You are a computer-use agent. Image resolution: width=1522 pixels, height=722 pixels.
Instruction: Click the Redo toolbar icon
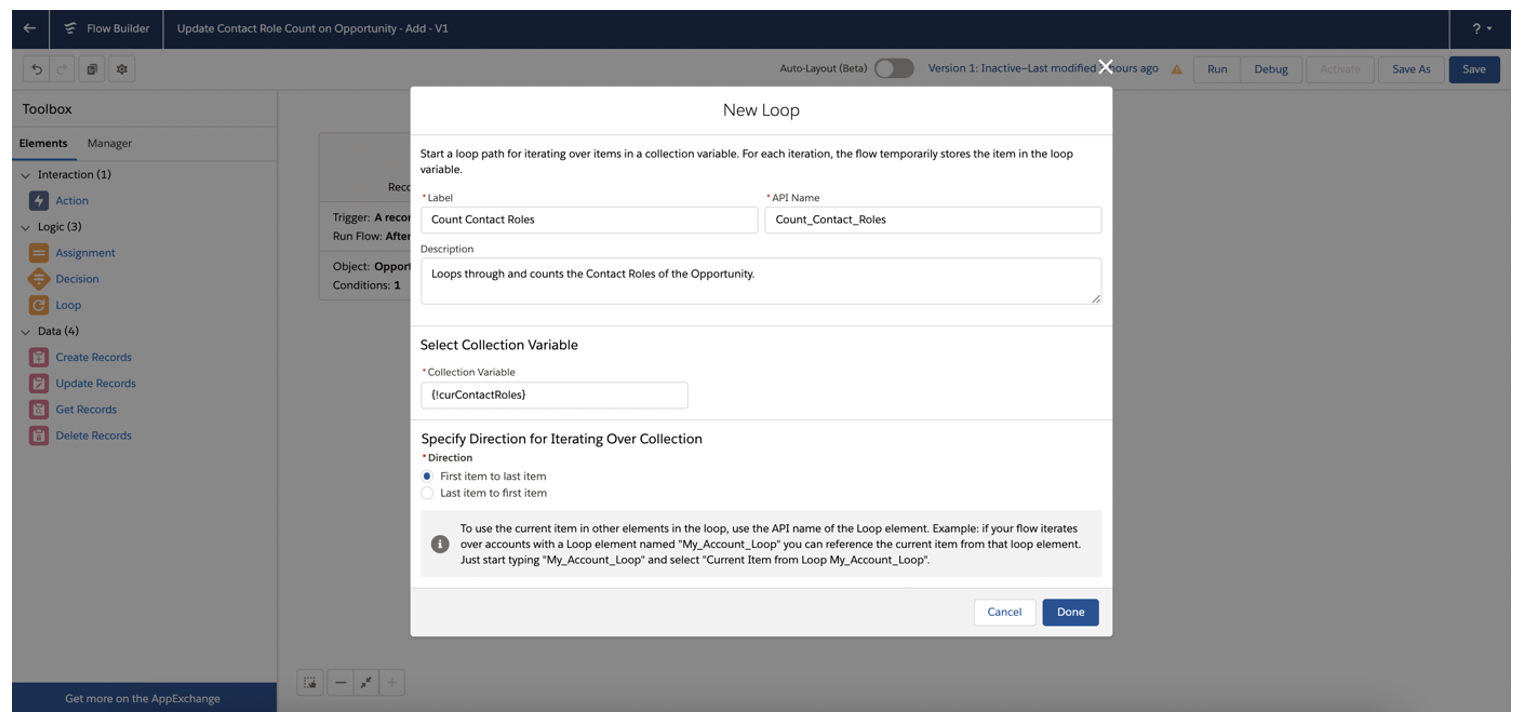click(x=62, y=69)
